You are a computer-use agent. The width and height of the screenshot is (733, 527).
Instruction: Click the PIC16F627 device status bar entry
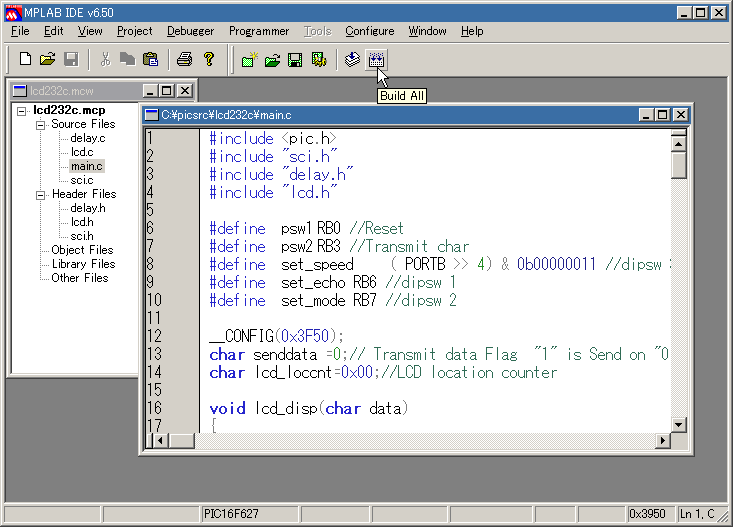pyautogui.click(x=249, y=514)
